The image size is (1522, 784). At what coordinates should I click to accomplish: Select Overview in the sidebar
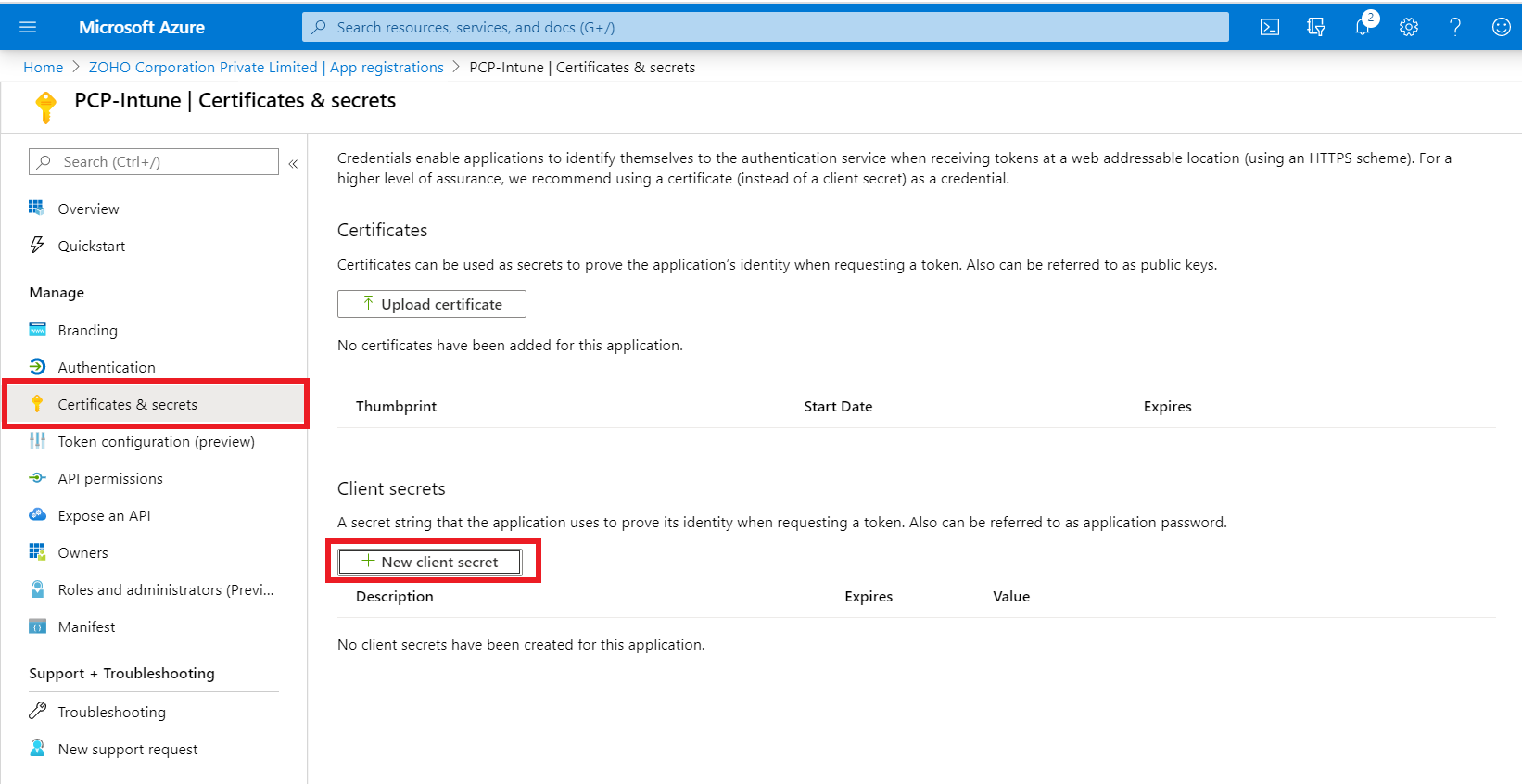[88, 209]
